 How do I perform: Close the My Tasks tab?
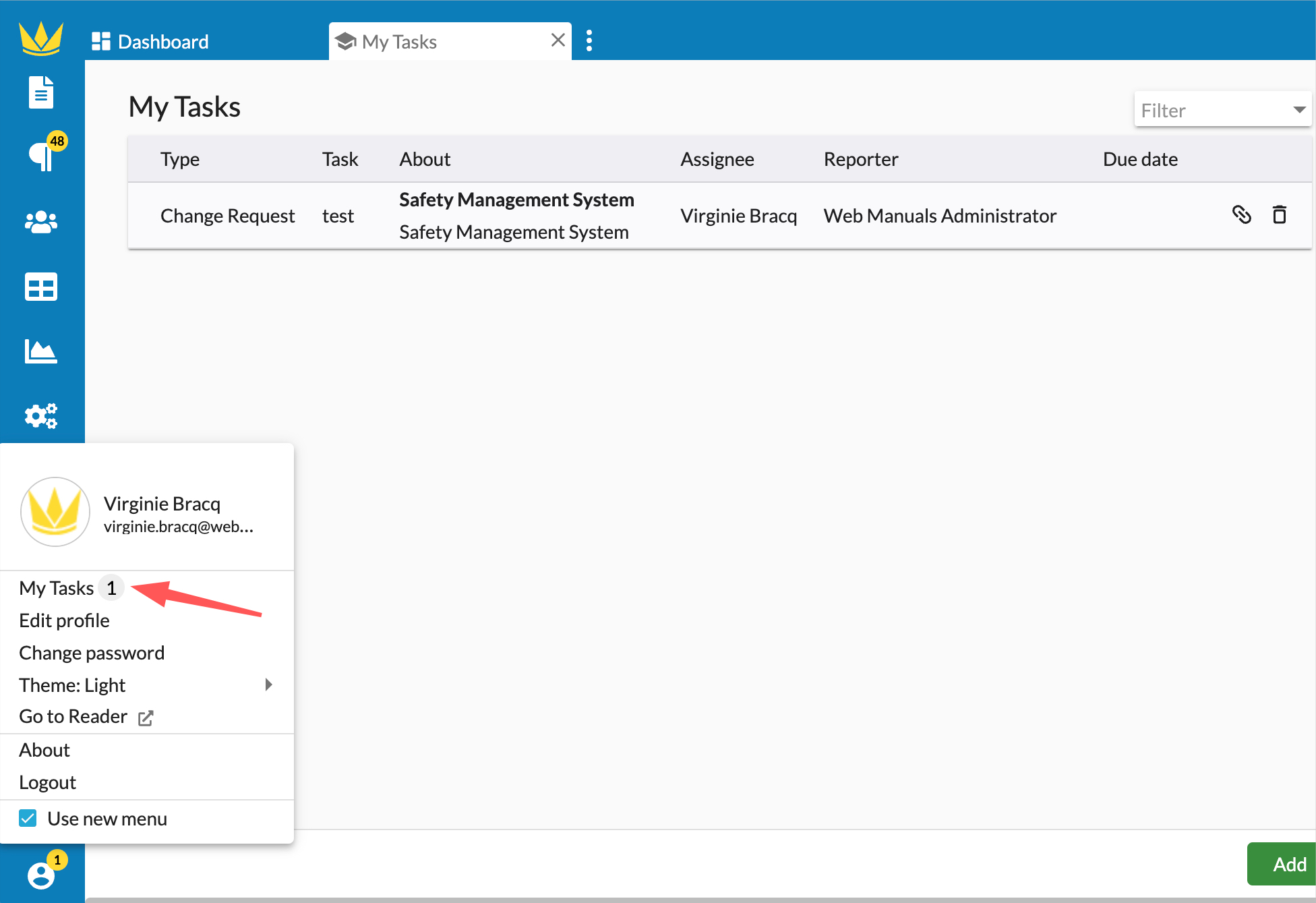tap(558, 40)
